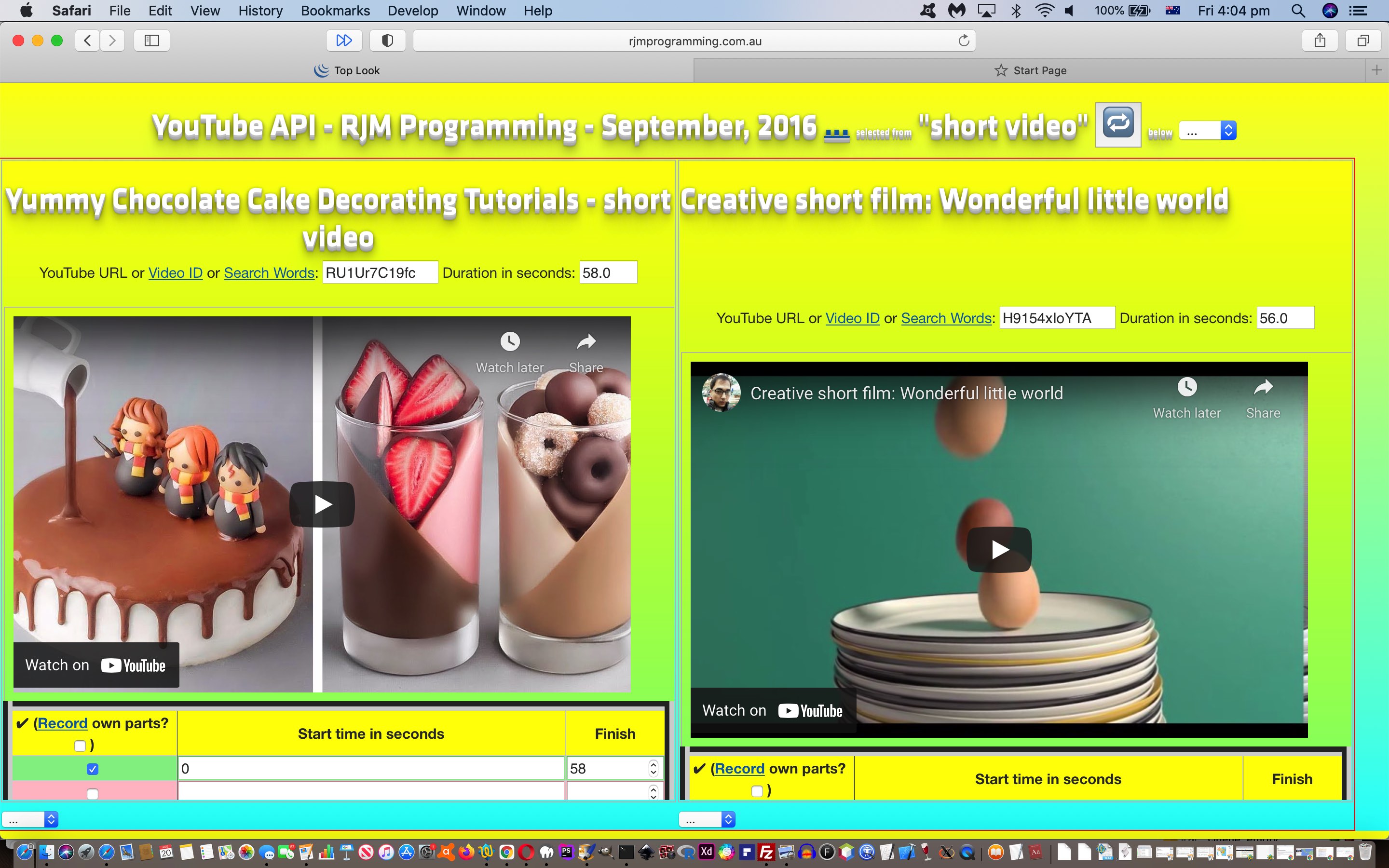Open the File menu

(x=120, y=10)
